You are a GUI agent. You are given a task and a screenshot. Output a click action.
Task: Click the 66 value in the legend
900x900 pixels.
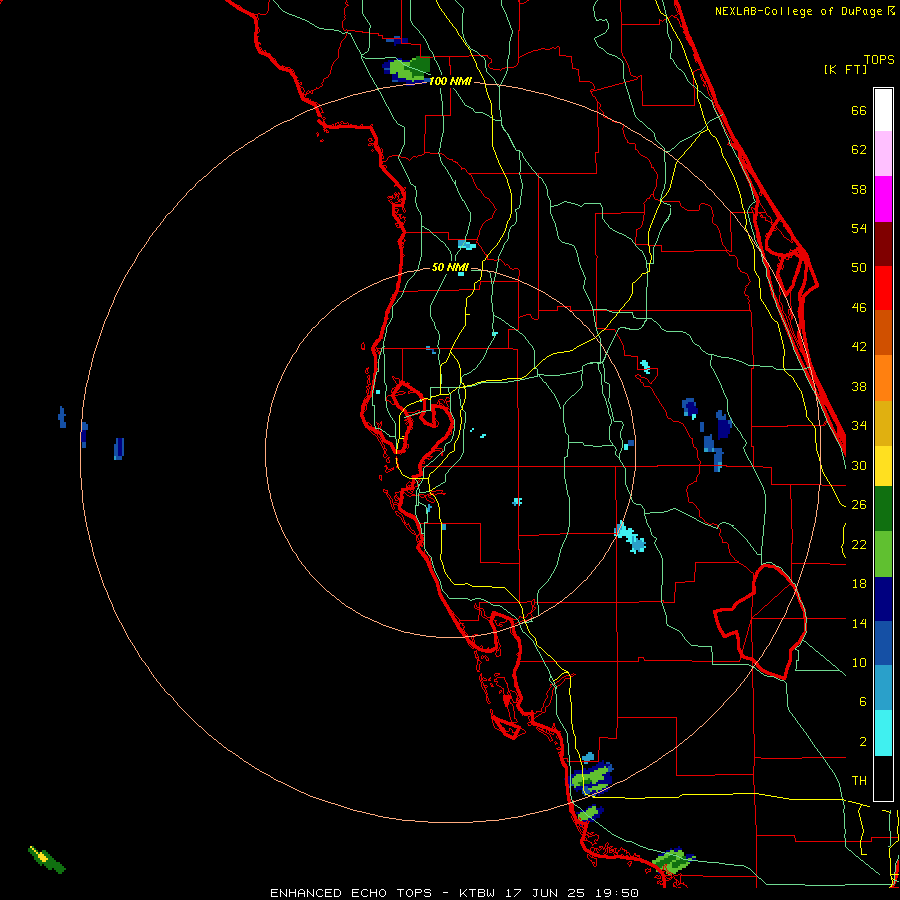(x=859, y=111)
